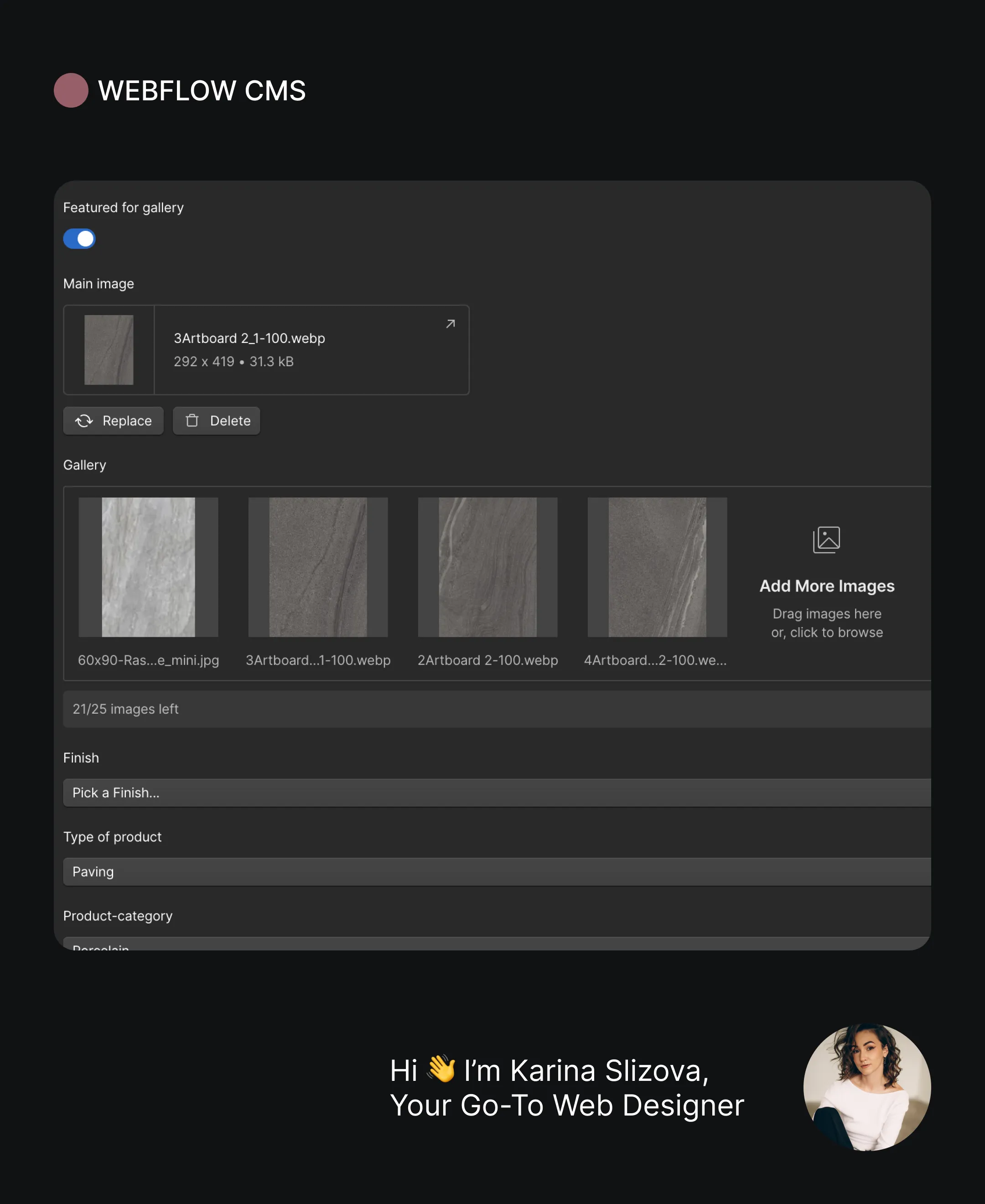Click the trash can Delete icon
This screenshot has height=1204, width=985.
point(192,420)
